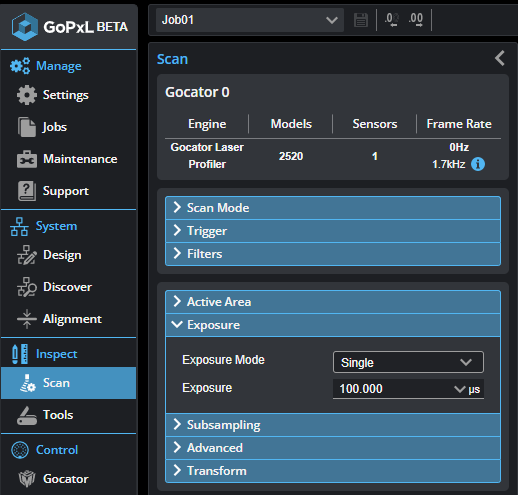Viewport: 518px width, 495px height.
Task: Expand the Trigger section
Action: [x=333, y=231]
